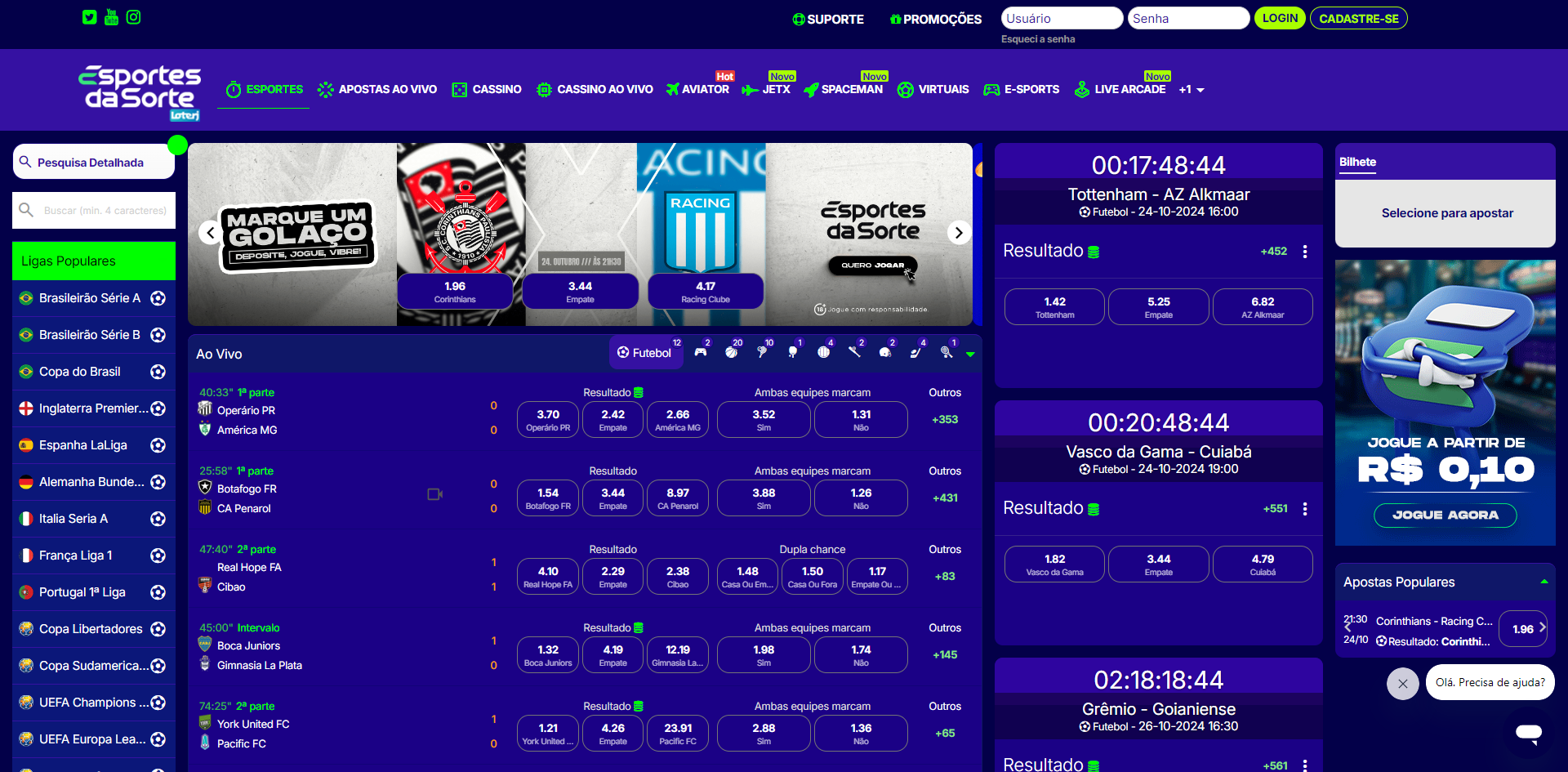The width and height of the screenshot is (1568, 772).
Task: Expand +353 other markets for Operário PR
Action: [x=945, y=419]
